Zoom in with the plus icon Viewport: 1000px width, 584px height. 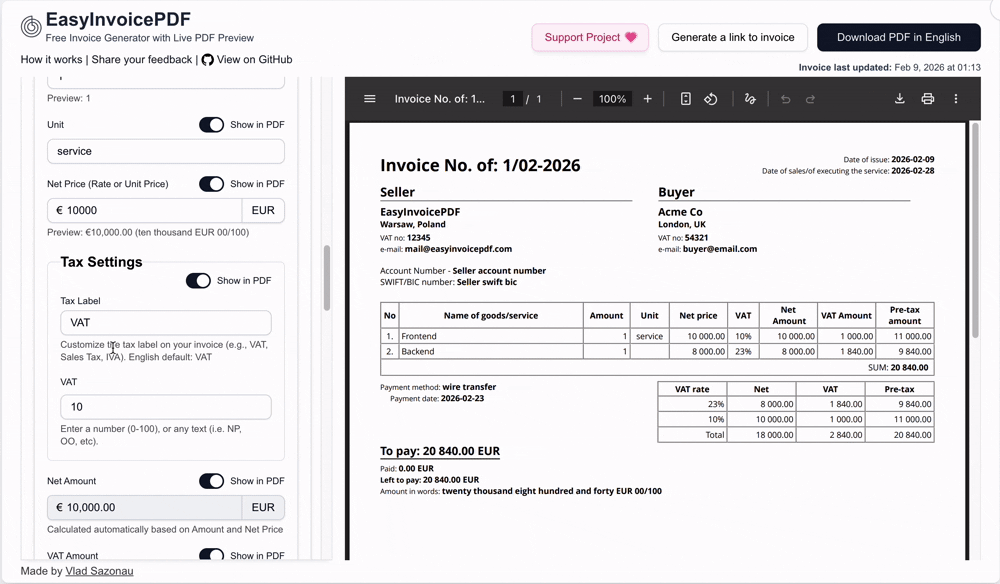click(647, 99)
